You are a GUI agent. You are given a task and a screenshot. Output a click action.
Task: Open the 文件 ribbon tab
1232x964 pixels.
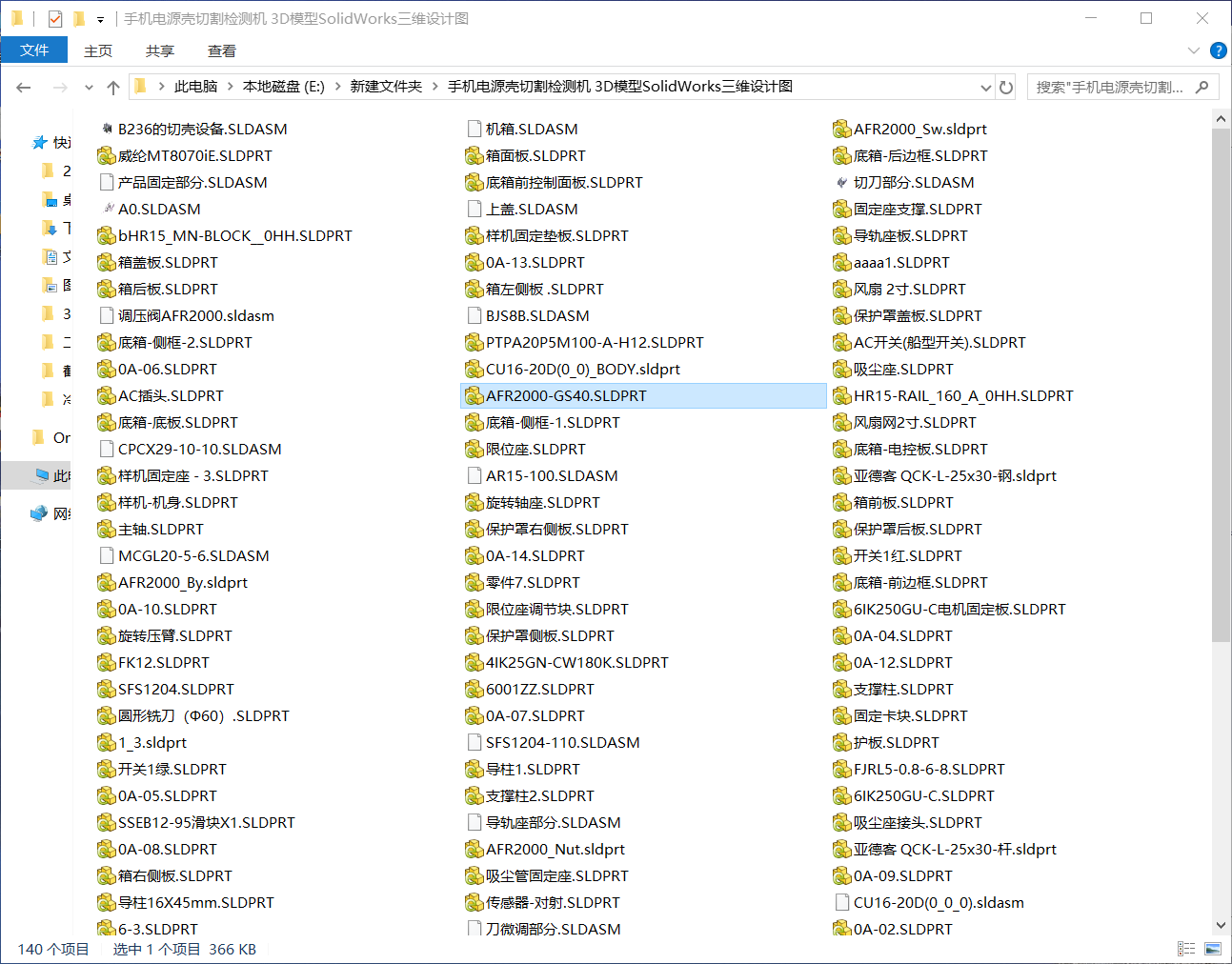click(34, 50)
